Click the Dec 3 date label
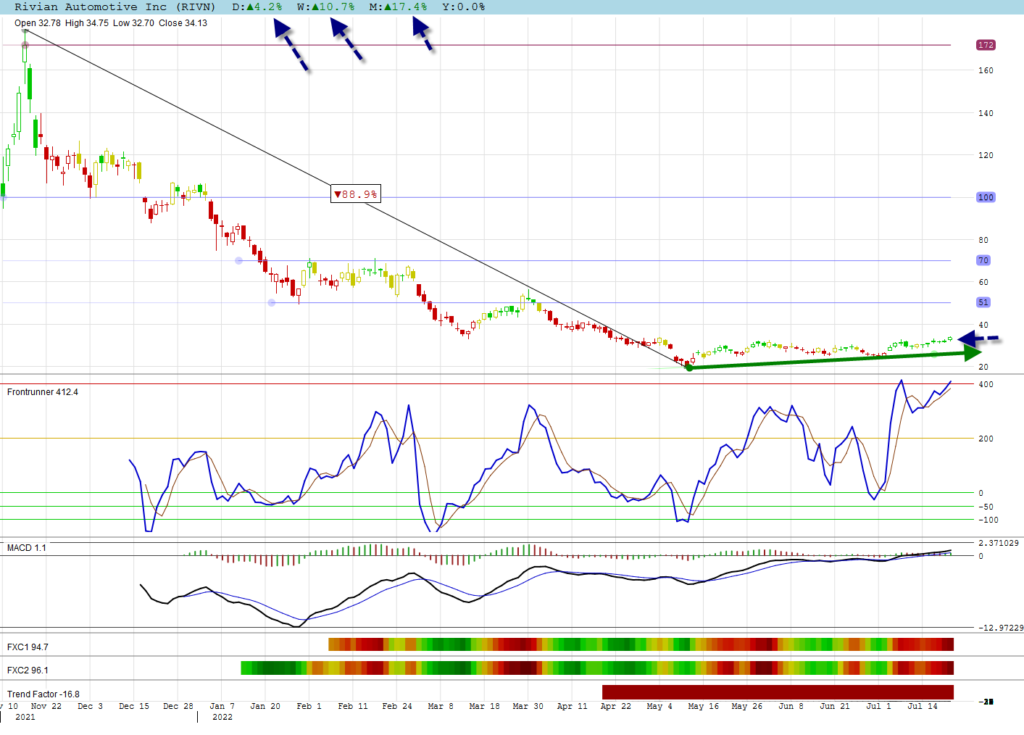Screen dimensions: 1024x735 click(90, 706)
